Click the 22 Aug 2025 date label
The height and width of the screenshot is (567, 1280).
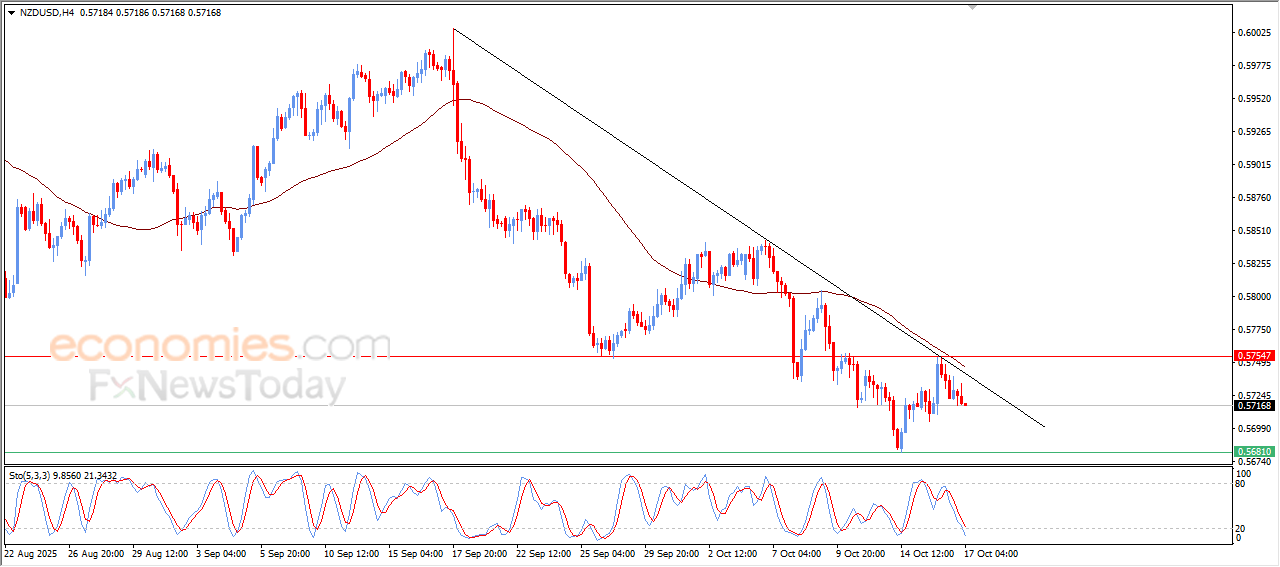[32, 553]
